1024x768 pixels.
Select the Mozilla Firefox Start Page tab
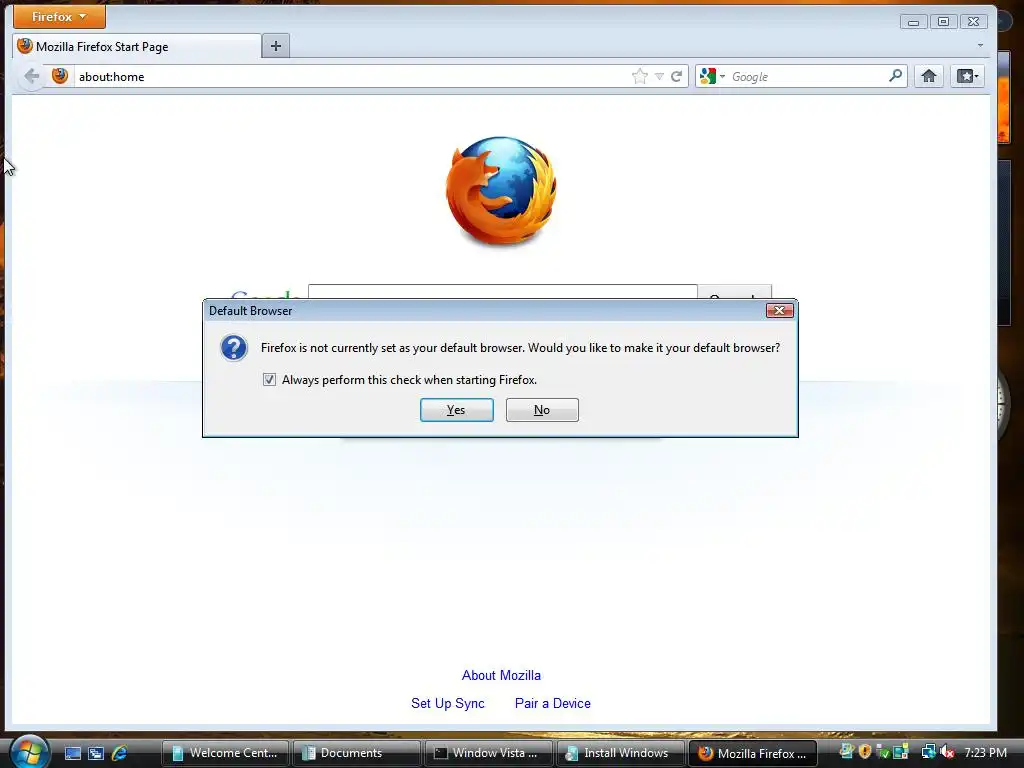[x=136, y=46]
